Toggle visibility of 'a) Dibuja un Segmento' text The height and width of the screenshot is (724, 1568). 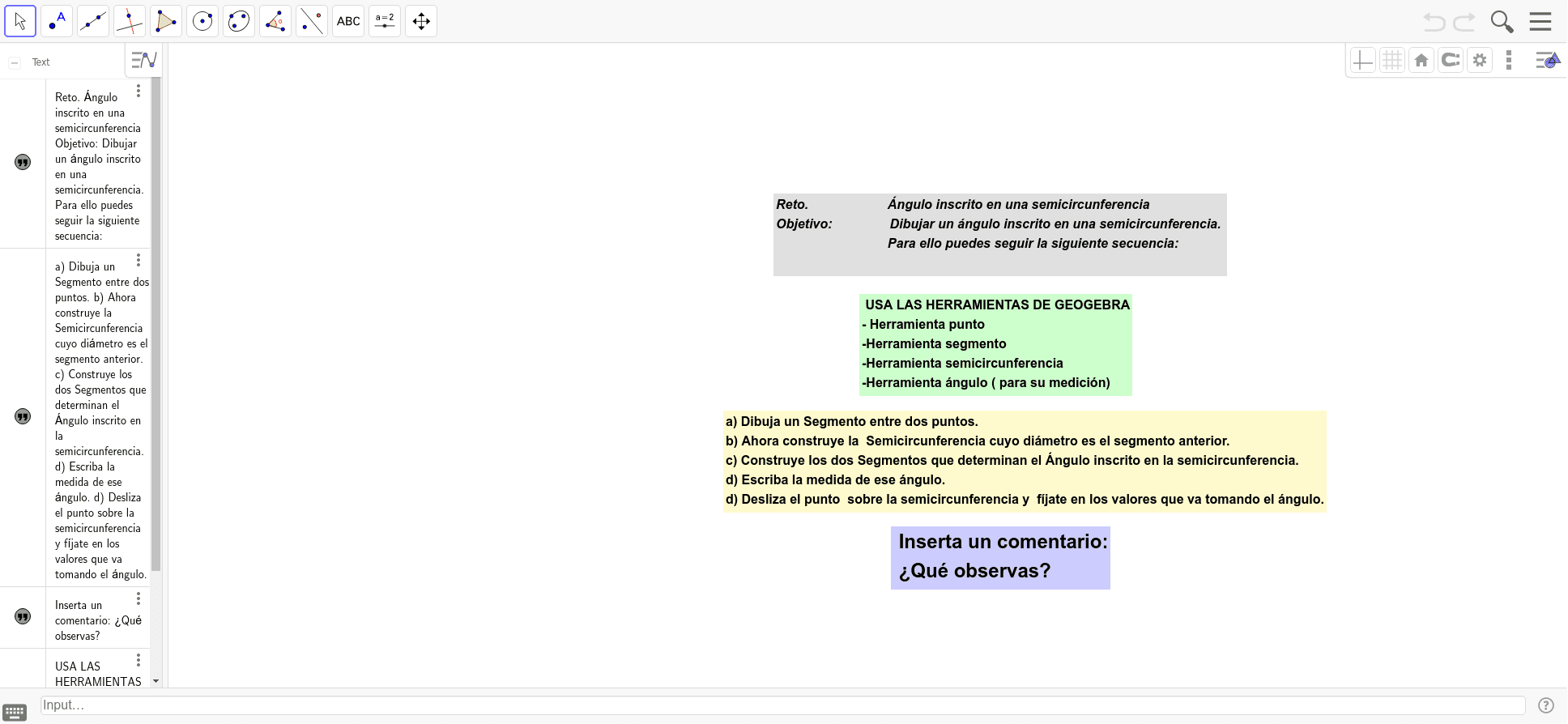pos(23,416)
